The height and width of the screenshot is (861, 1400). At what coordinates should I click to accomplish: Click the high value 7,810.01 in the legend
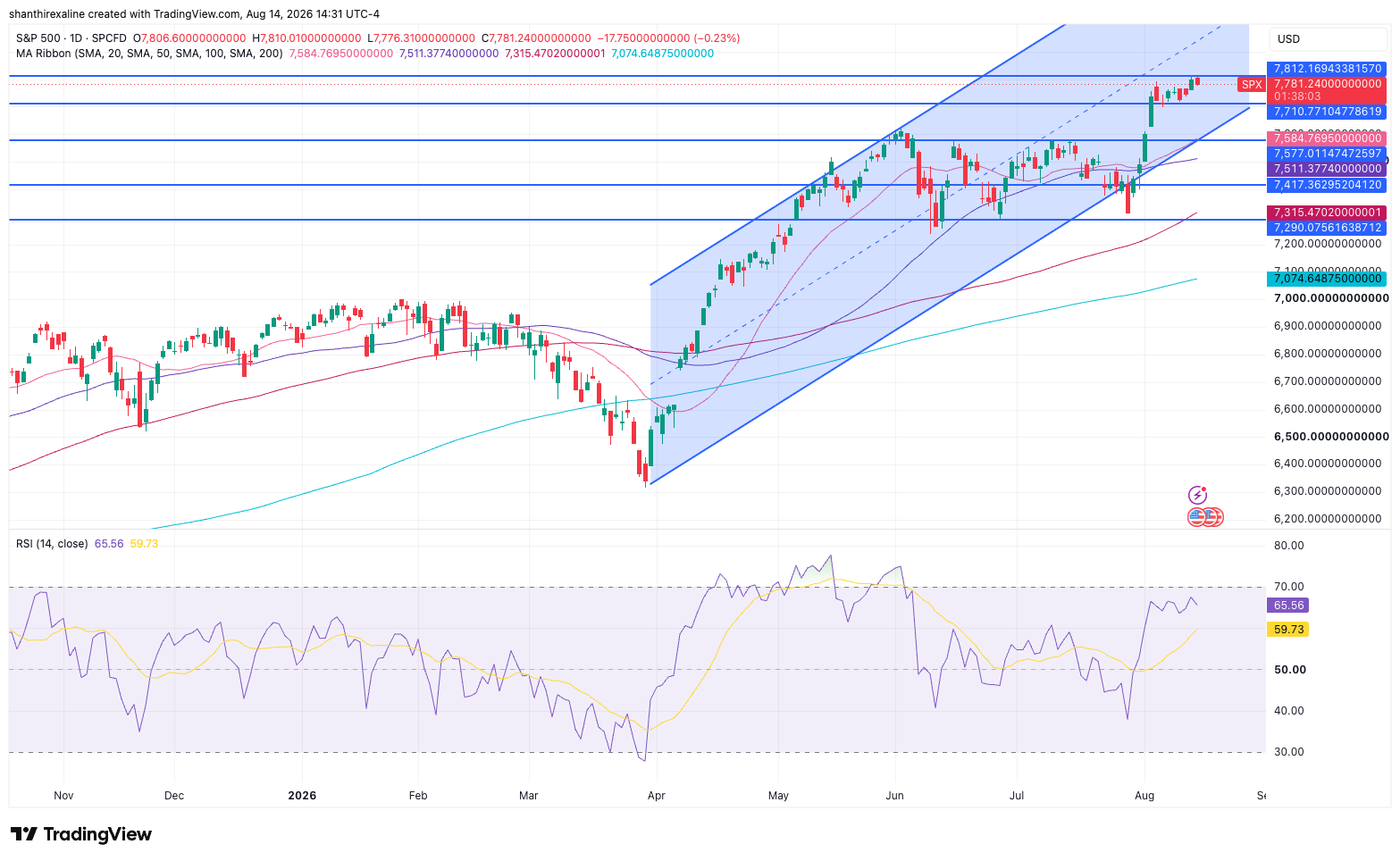click(311, 38)
